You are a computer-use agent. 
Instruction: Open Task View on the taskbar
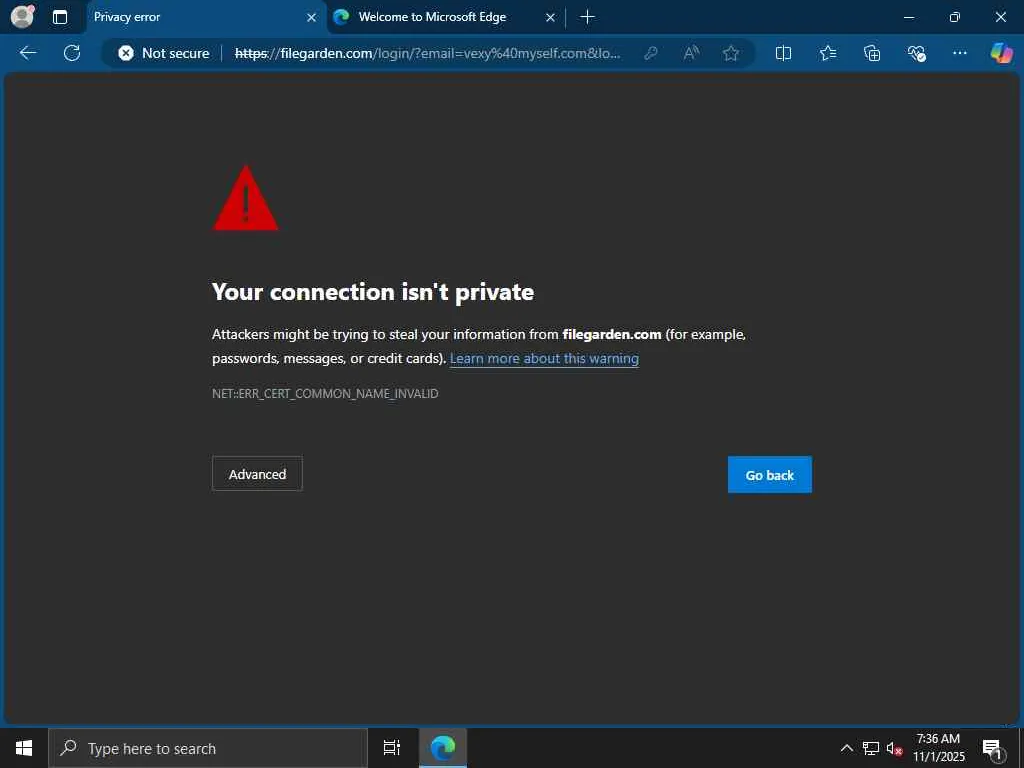coord(392,748)
